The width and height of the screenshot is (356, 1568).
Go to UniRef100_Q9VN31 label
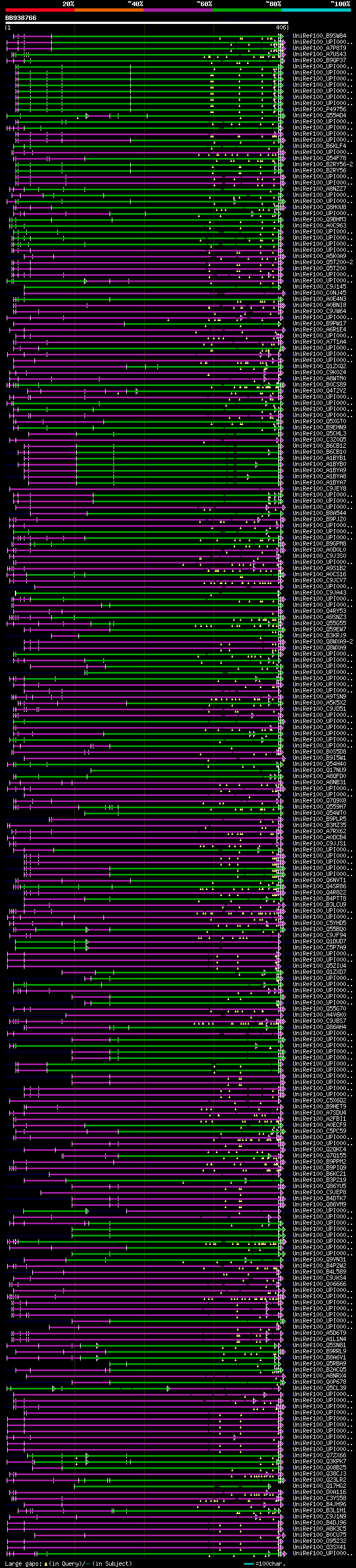coord(319,1259)
